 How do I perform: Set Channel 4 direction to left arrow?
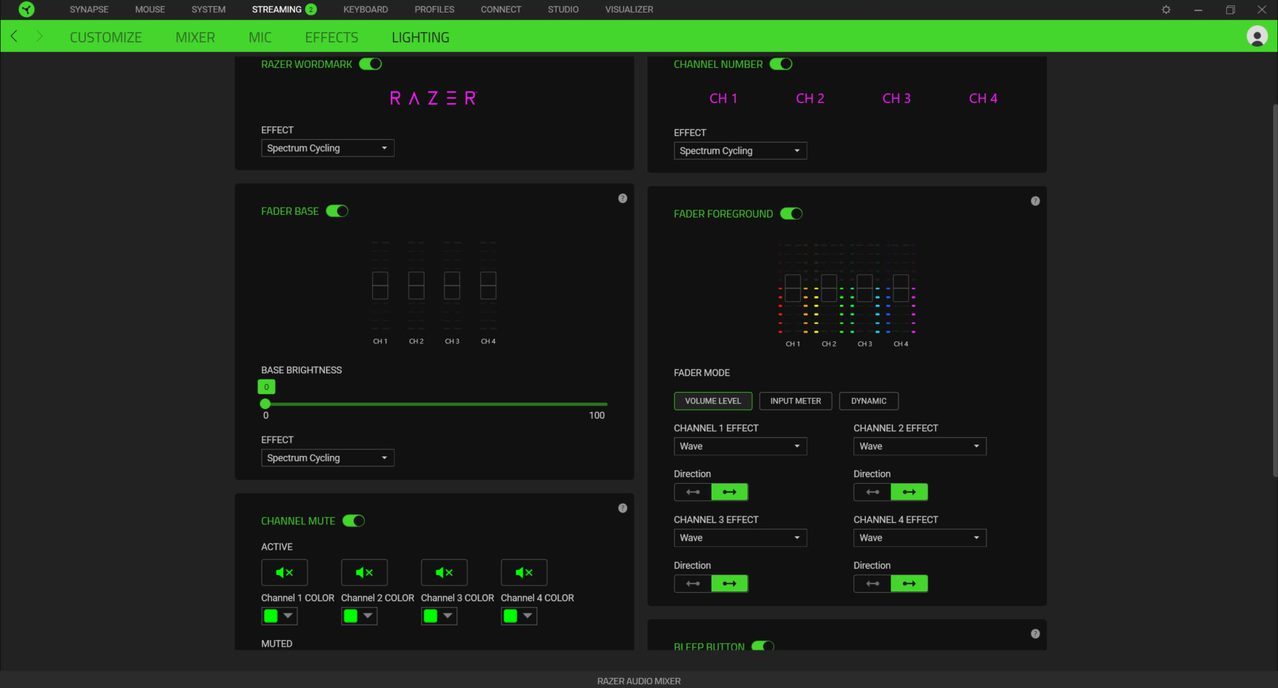[872, 583]
